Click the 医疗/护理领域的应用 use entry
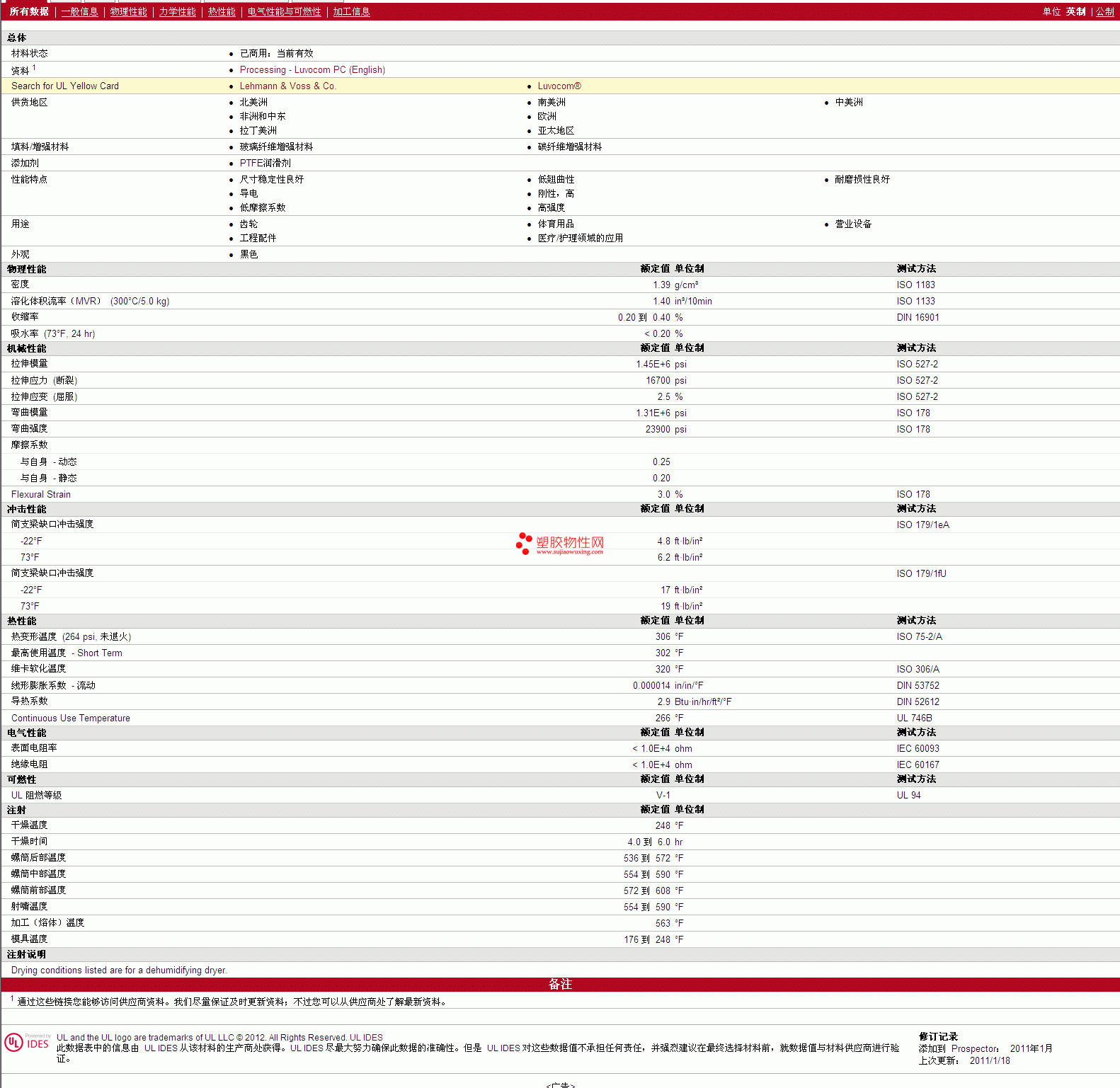 tap(580, 238)
